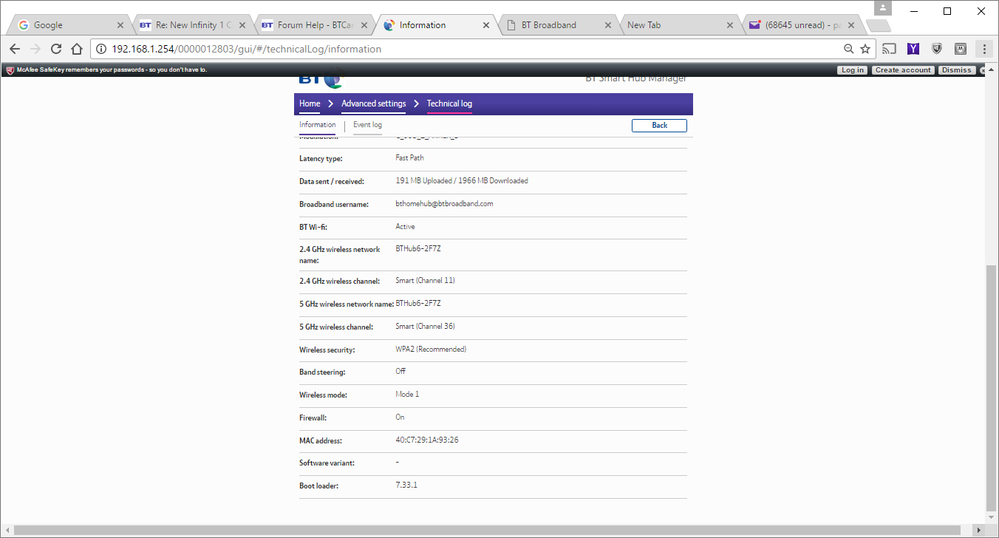This screenshot has width=999, height=538.
Task: Click the Home breadcrumb link
Action: pyautogui.click(x=310, y=103)
